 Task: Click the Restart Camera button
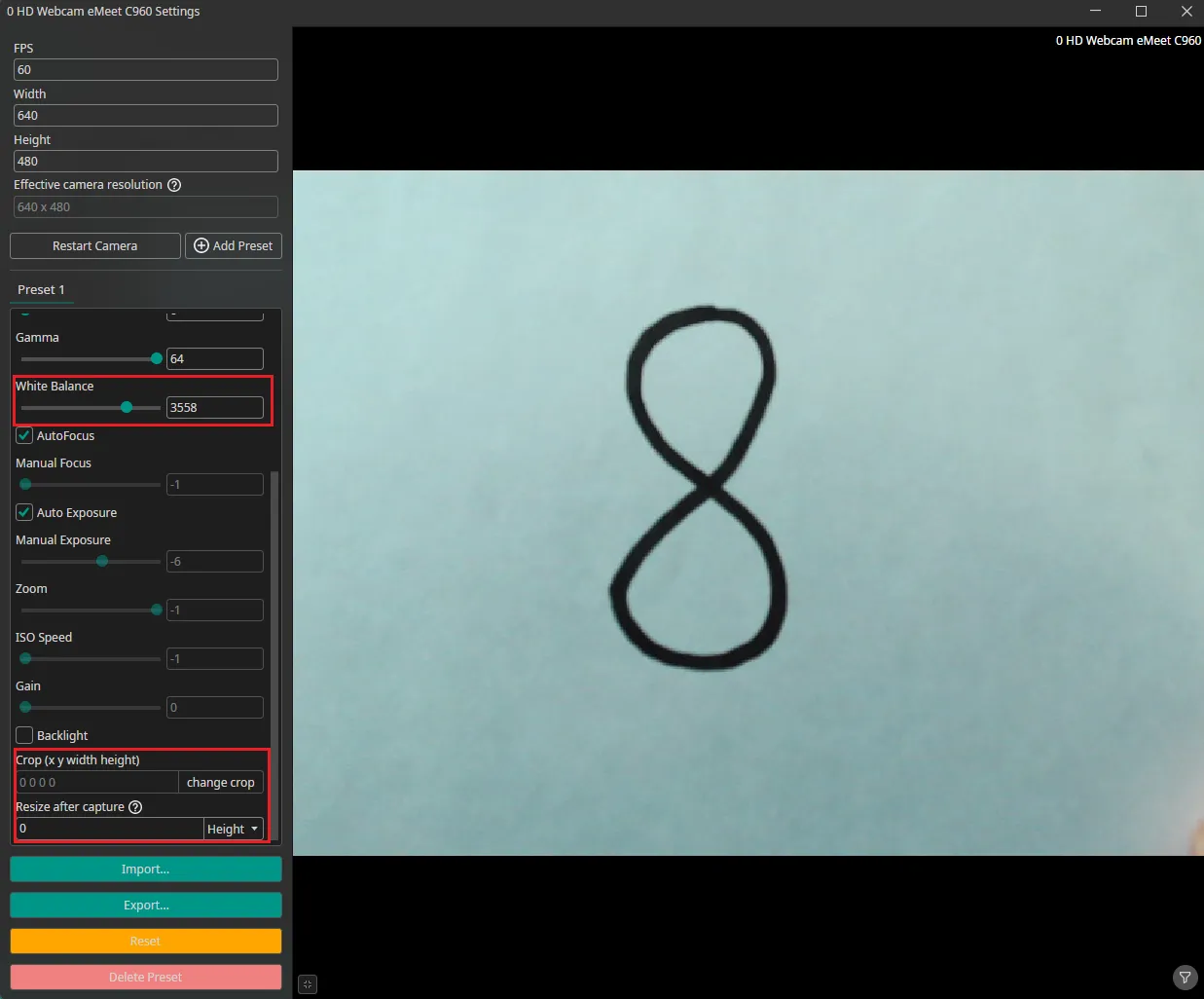[x=94, y=245]
